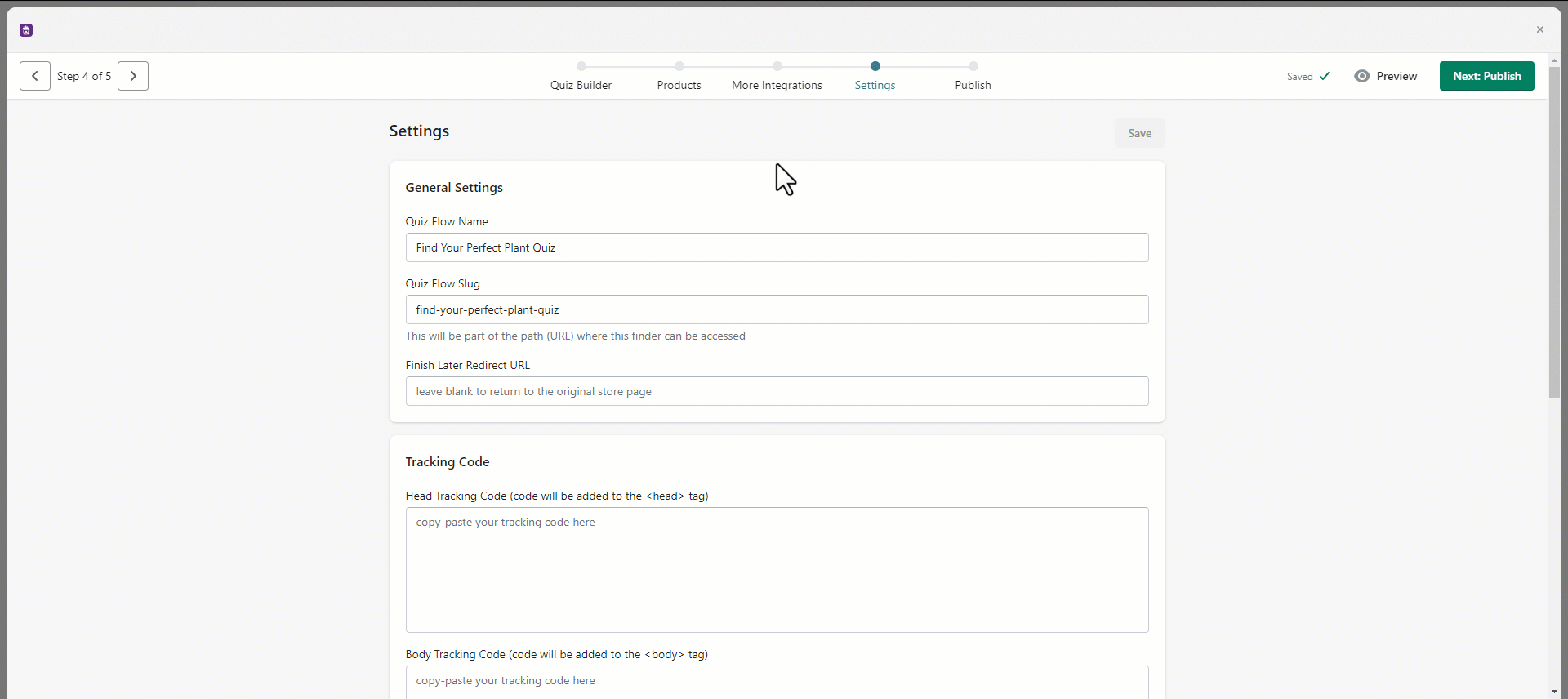Go to next step with right chevron
The height and width of the screenshot is (699, 1568).
pyautogui.click(x=133, y=76)
